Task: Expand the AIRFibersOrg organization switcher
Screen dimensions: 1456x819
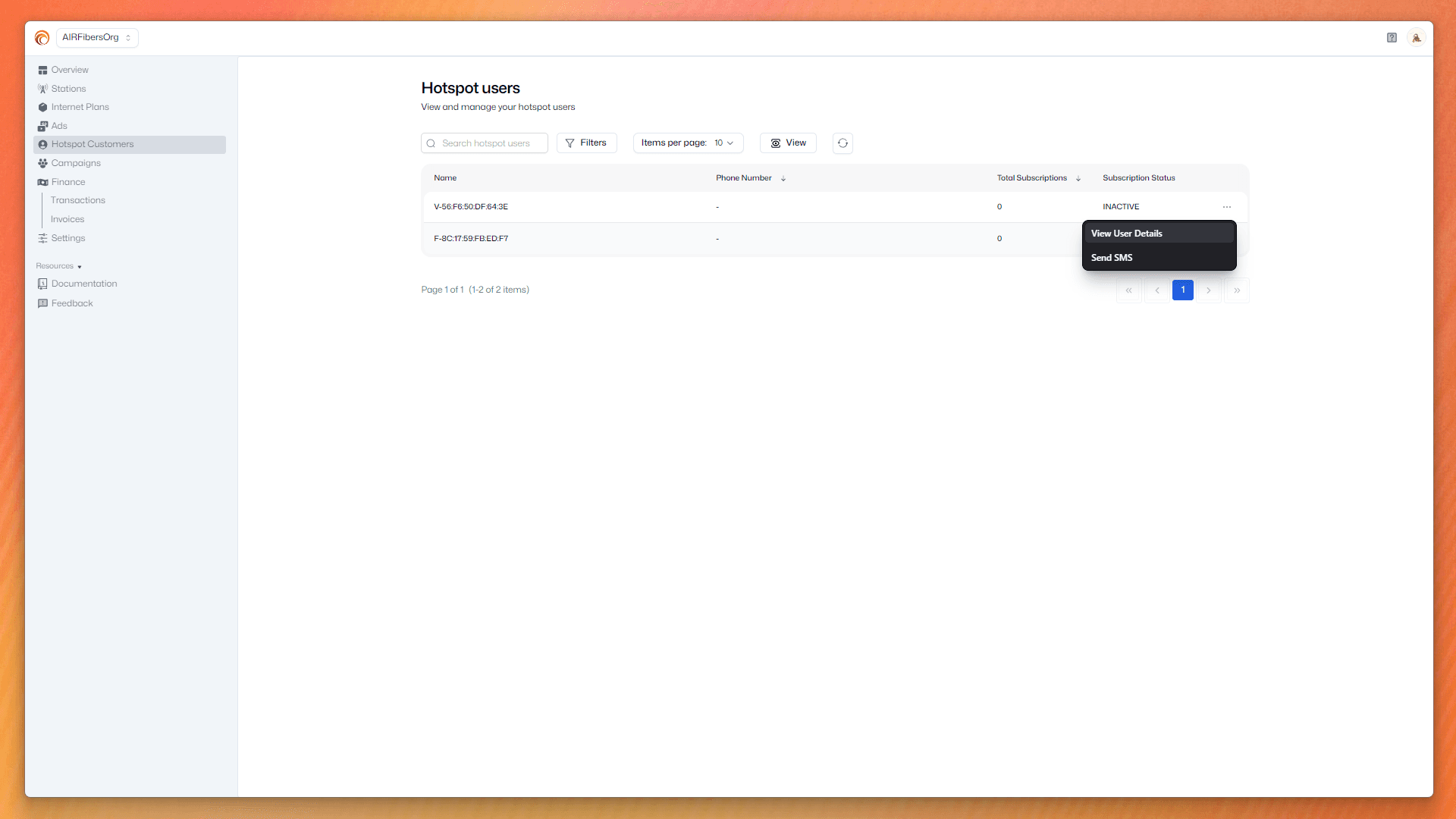Action: [x=97, y=38]
